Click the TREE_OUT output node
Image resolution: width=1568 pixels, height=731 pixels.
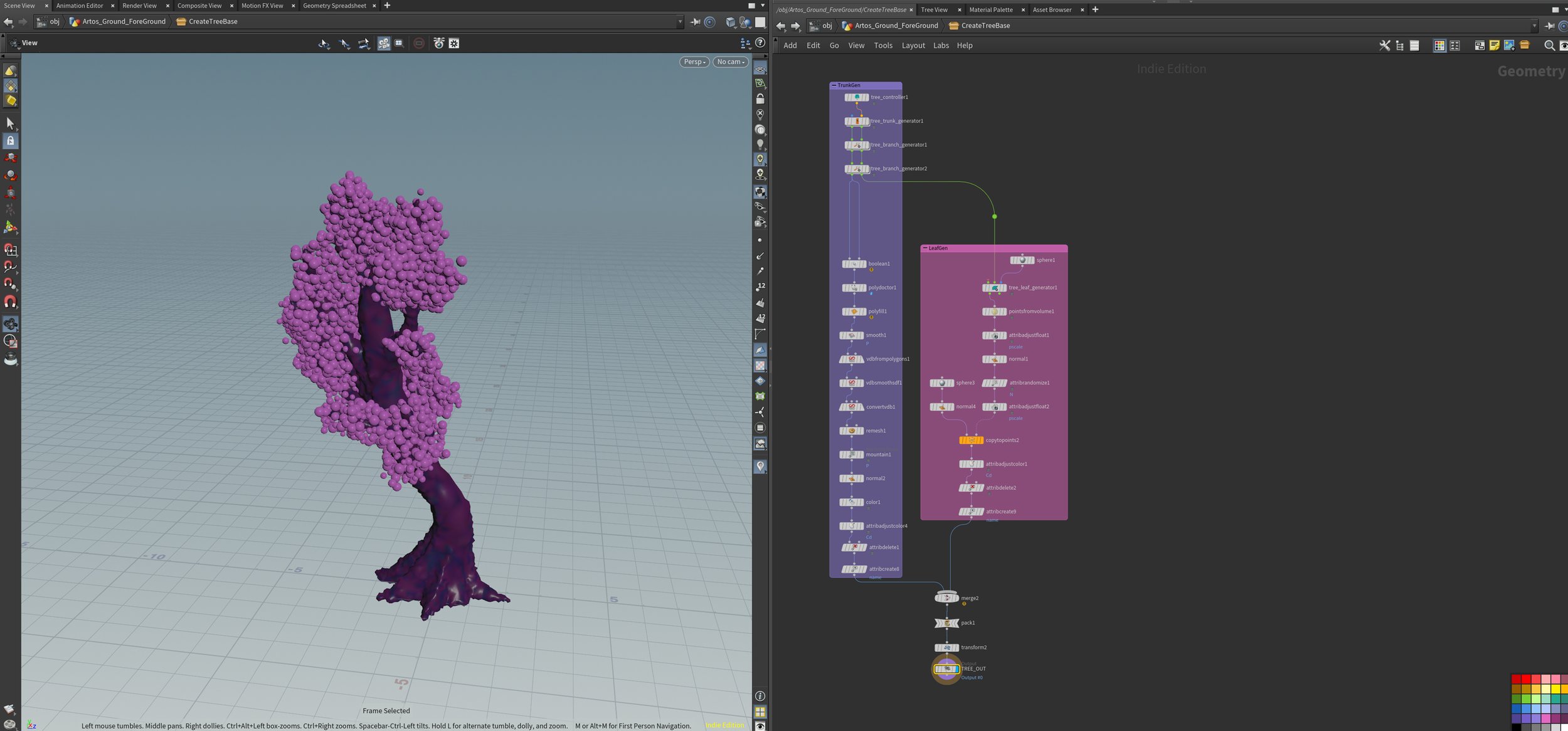click(x=946, y=669)
